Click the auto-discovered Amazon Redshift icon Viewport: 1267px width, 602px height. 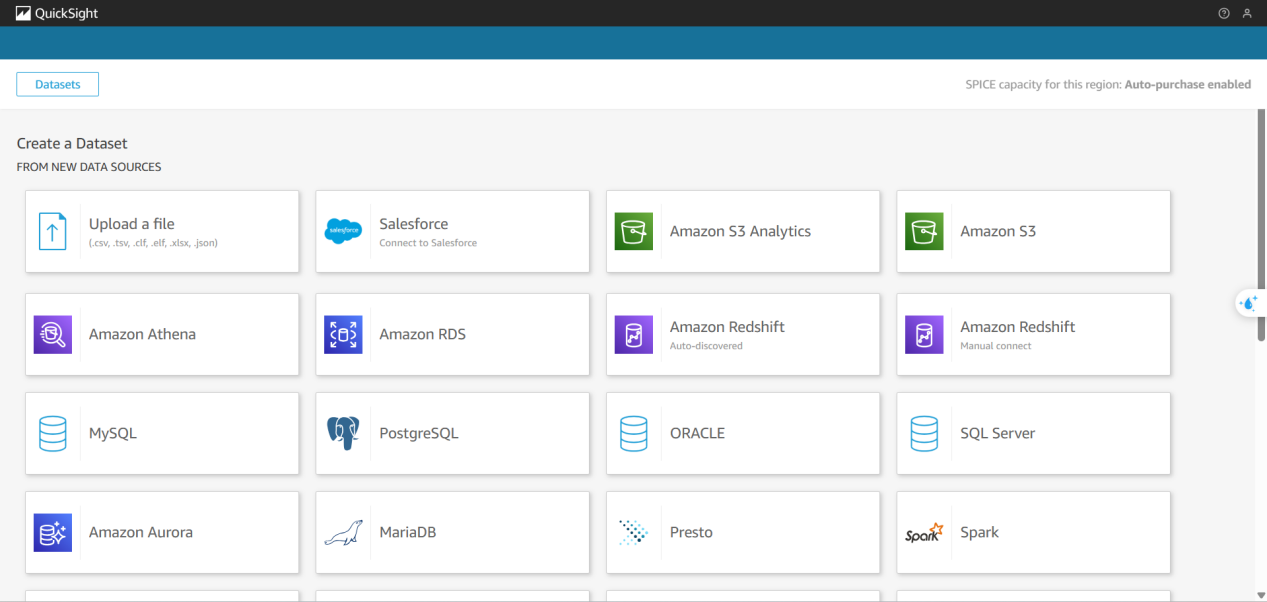[x=633, y=334]
